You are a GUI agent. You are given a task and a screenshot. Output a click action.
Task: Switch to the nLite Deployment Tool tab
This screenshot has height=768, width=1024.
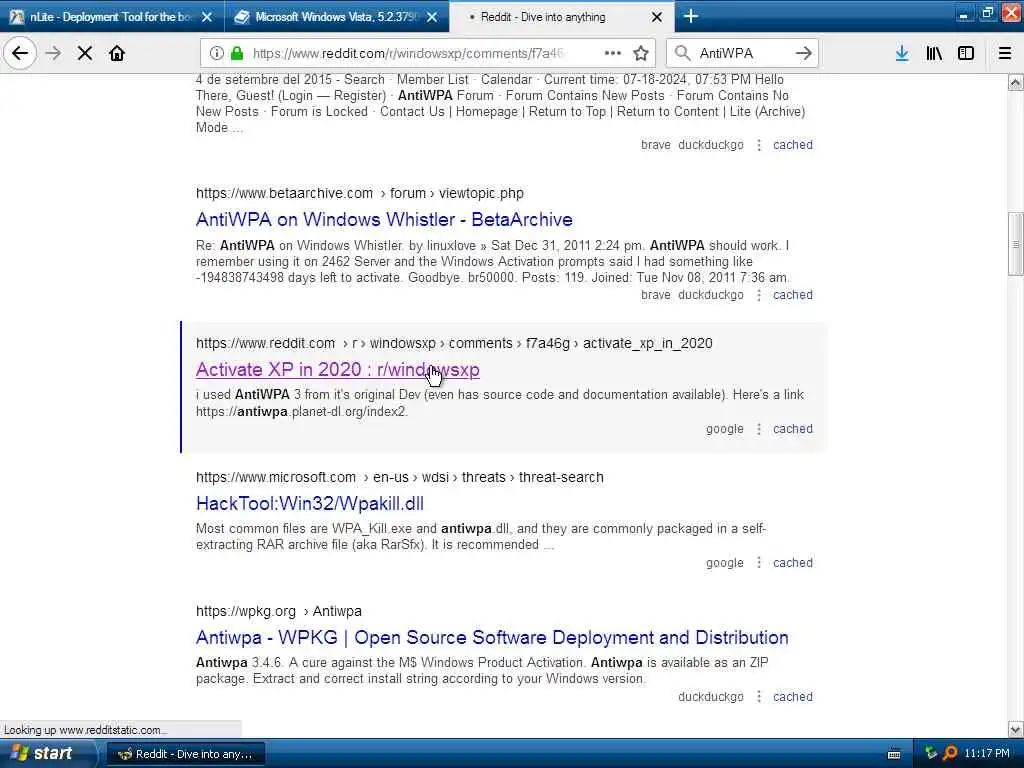point(111,17)
